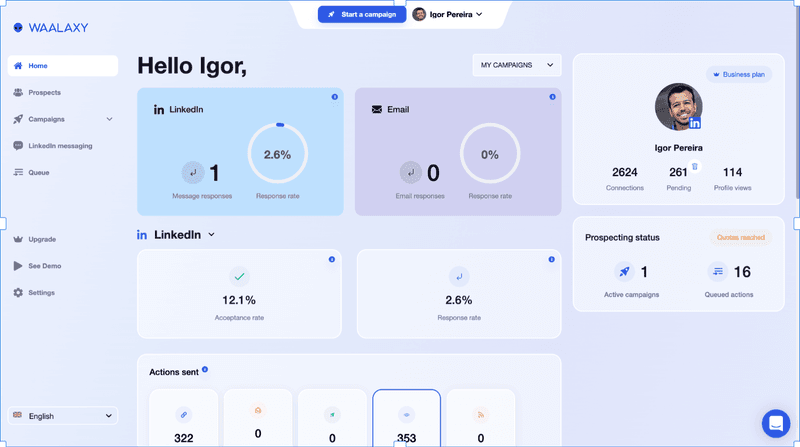Click the page scrollbar on right edge
800x447 pixels.
point(797,102)
